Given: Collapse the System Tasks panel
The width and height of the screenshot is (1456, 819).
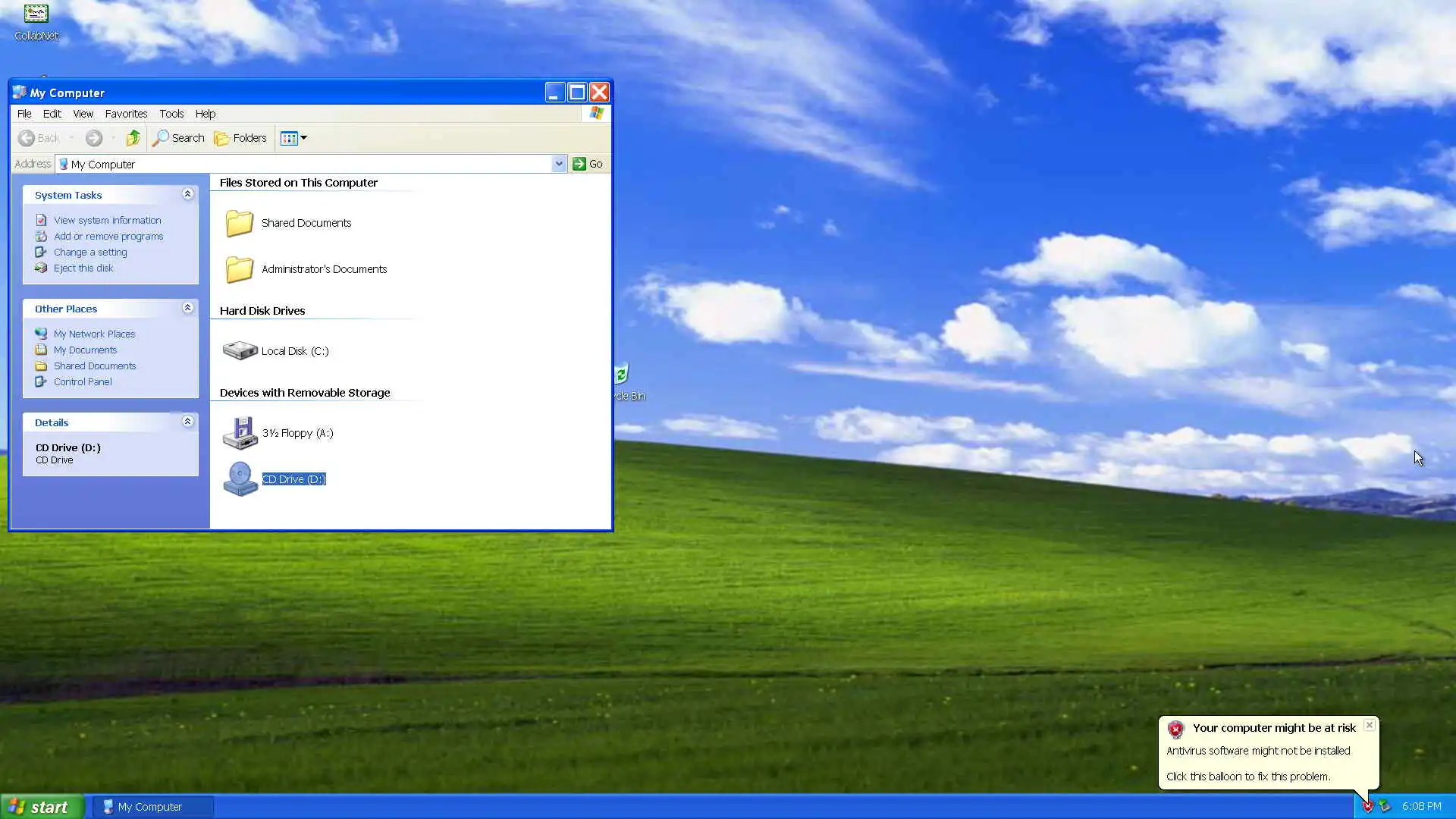Looking at the screenshot, I should pos(187,195).
